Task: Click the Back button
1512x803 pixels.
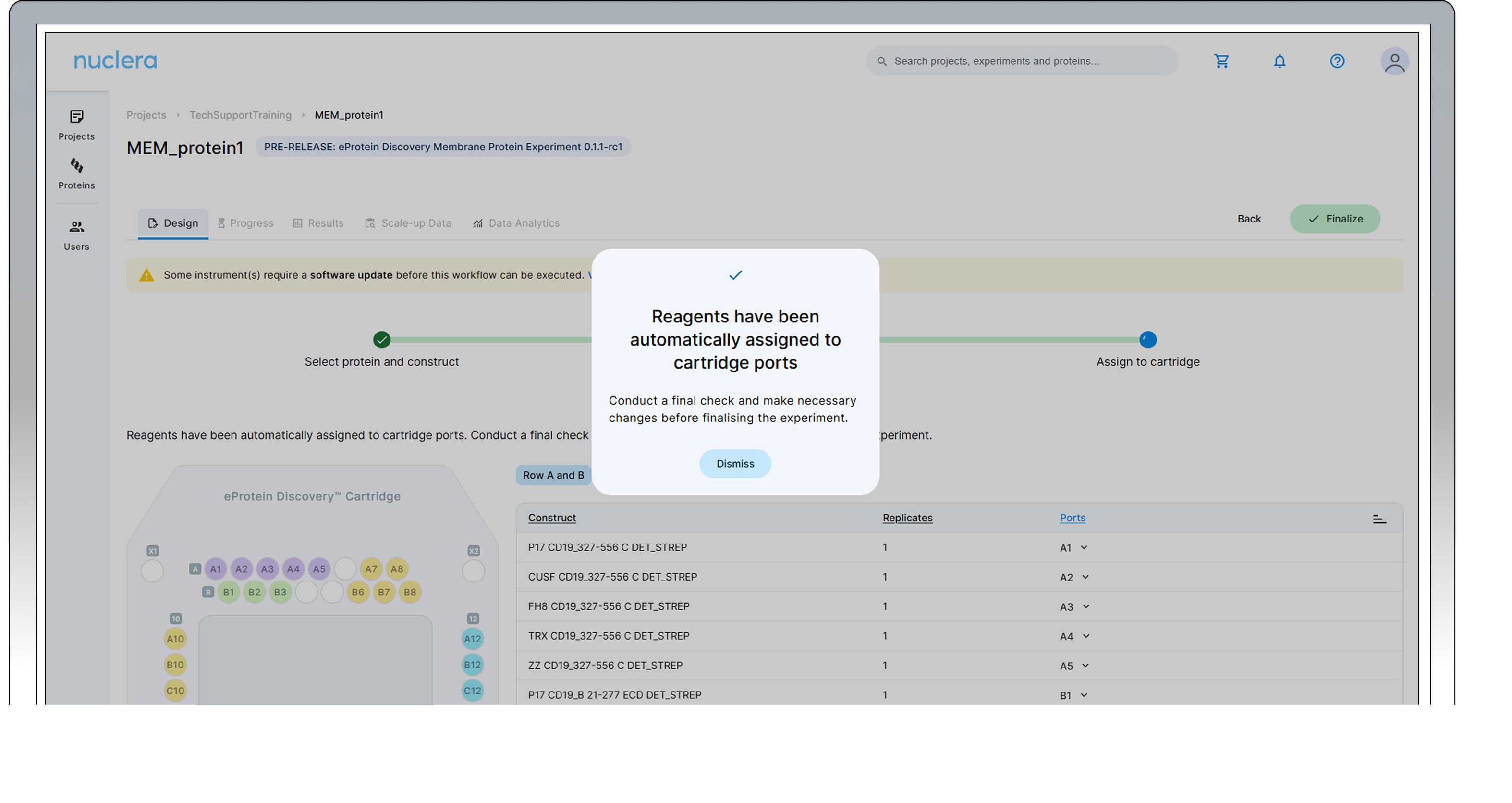Action: [x=1249, y=219]
